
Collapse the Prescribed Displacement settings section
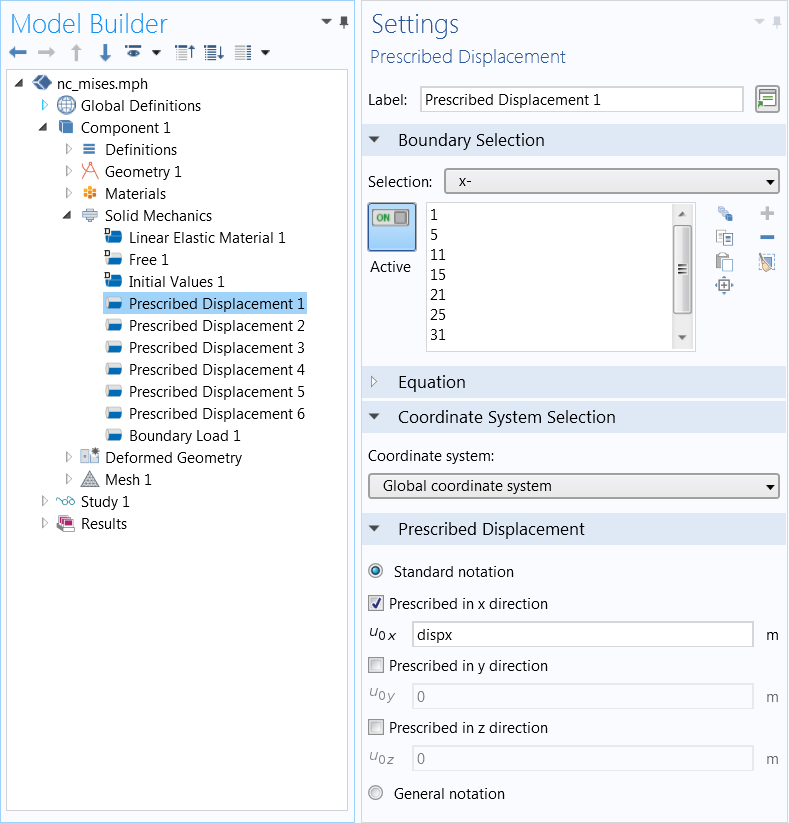point(374,529)
